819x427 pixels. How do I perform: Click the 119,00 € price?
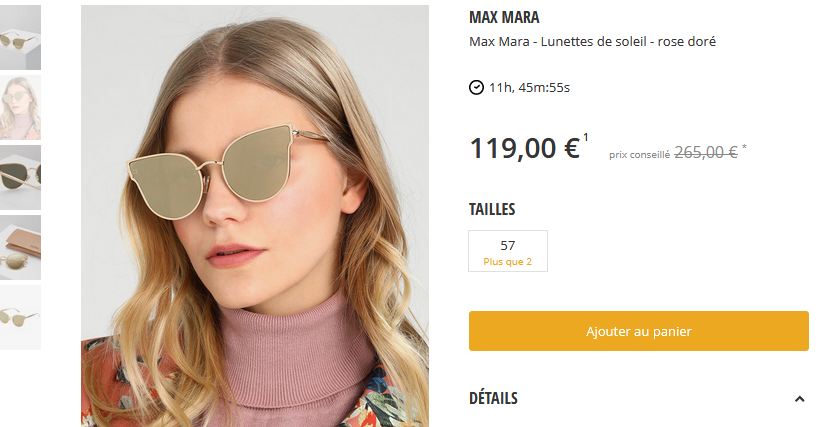(524, 148)
